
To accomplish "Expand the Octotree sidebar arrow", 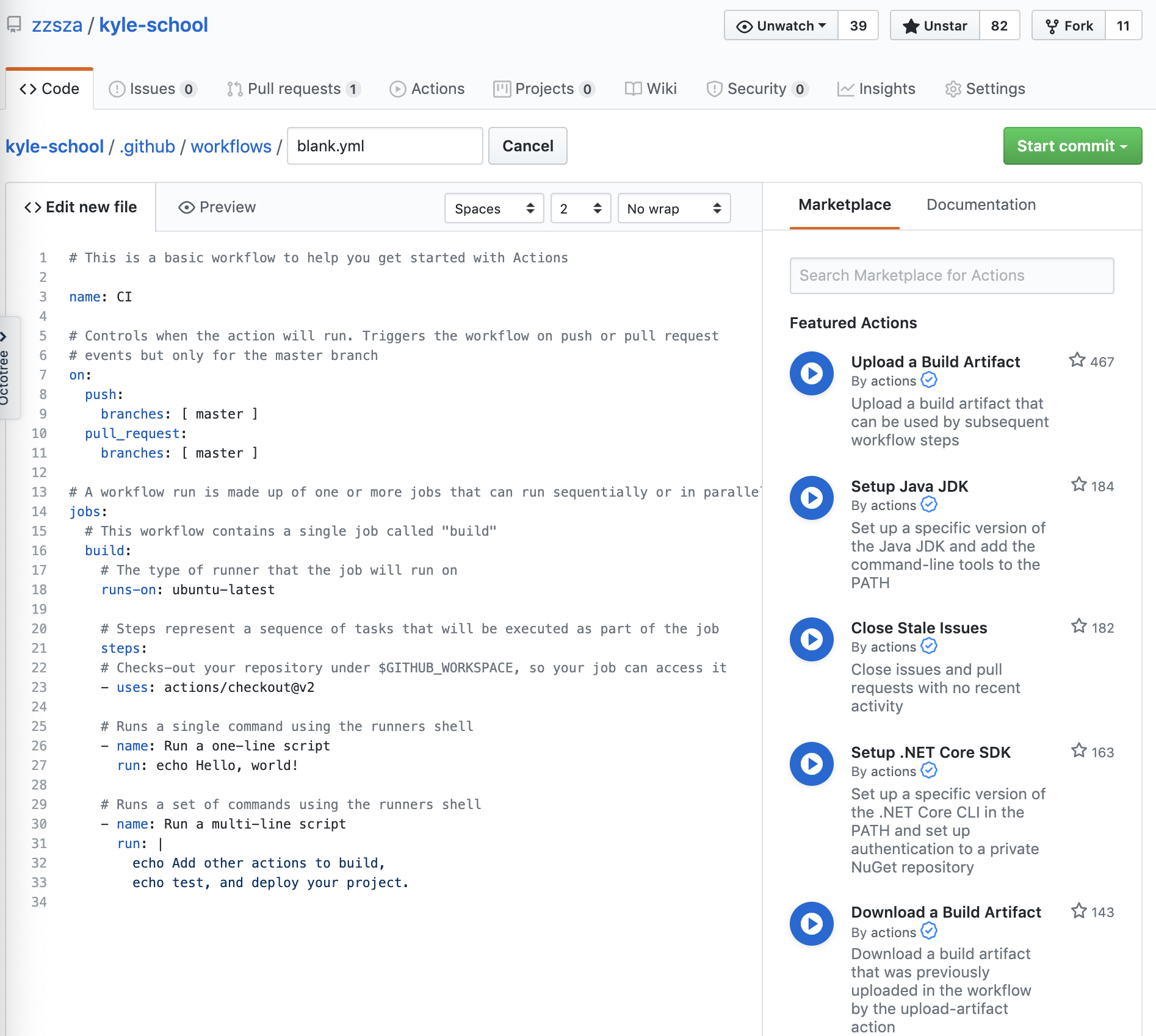I will coord(4,336).
